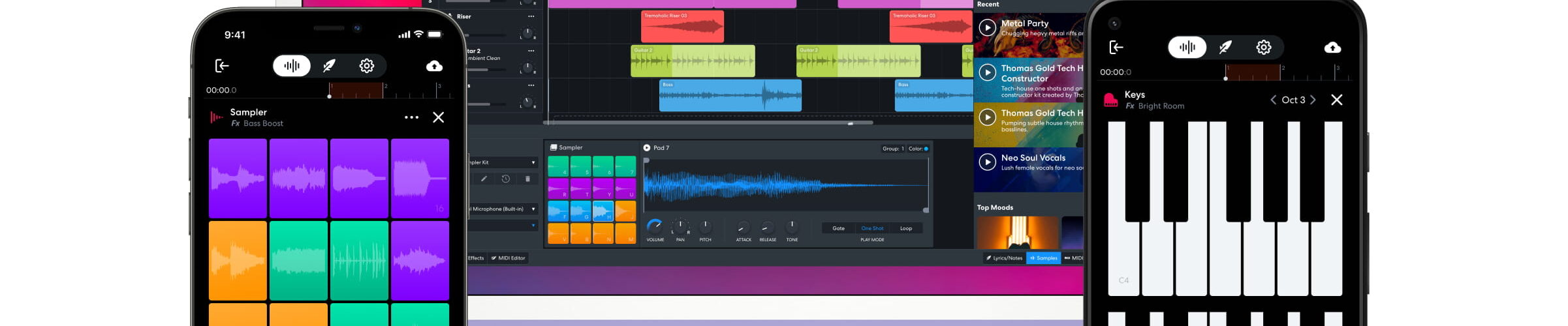Click the Pad 7 color swatch
1568x326 pixels.
(926, 149)
